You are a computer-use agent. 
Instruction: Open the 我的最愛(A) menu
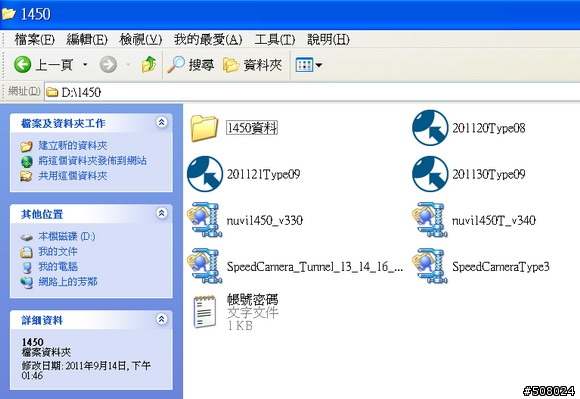coord(208,39)
